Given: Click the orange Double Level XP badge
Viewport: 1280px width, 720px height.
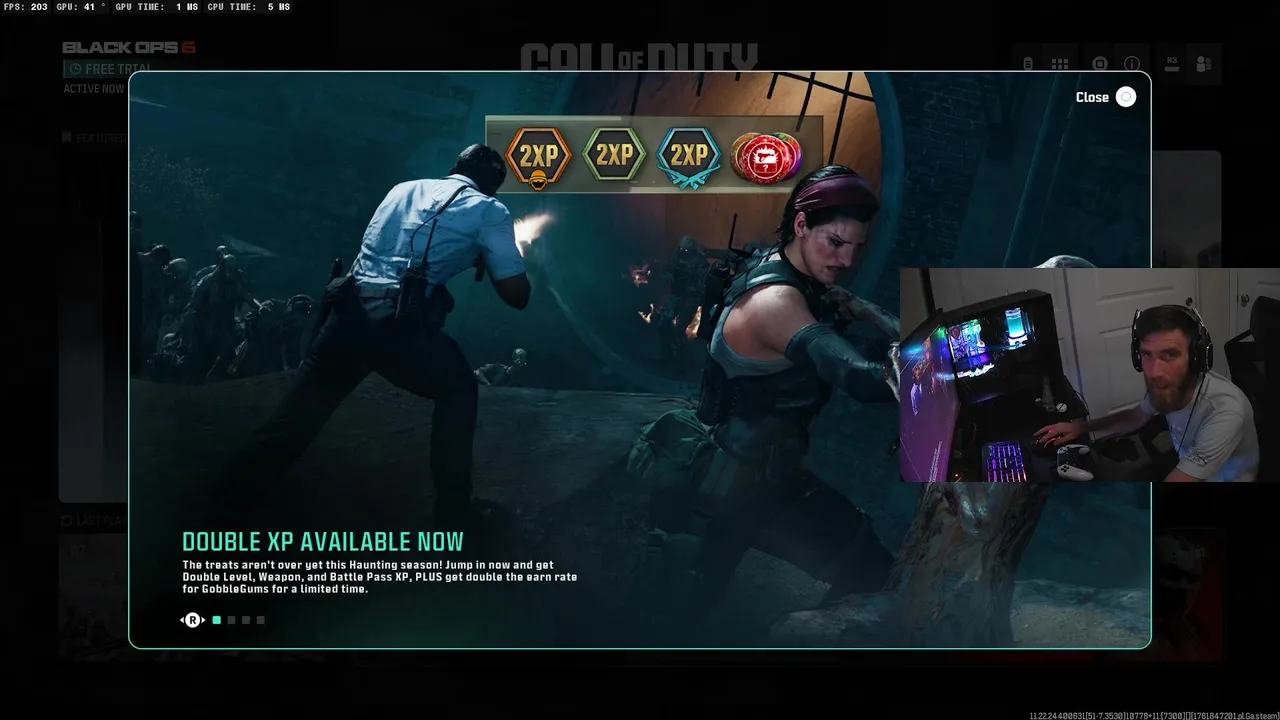Looking at the screenshot, I should point(539,157).
